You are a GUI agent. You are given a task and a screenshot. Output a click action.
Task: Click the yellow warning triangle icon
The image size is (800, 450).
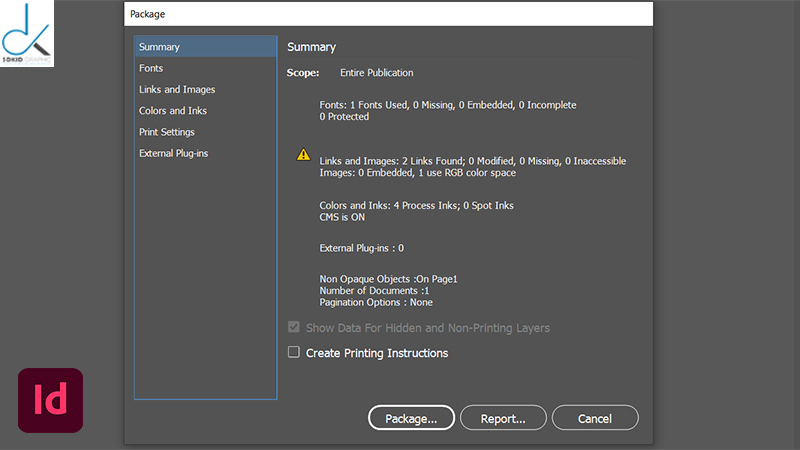[303, 155]
